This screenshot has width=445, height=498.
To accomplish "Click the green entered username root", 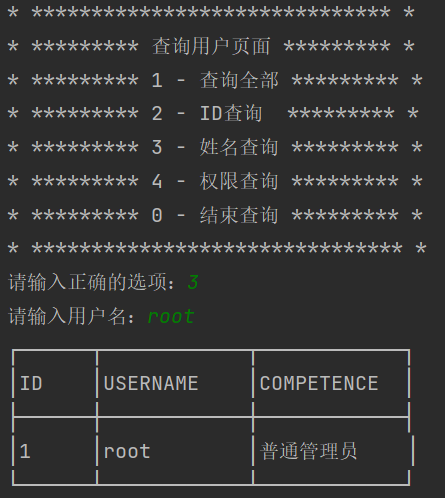I will click(x=171, y=316).
